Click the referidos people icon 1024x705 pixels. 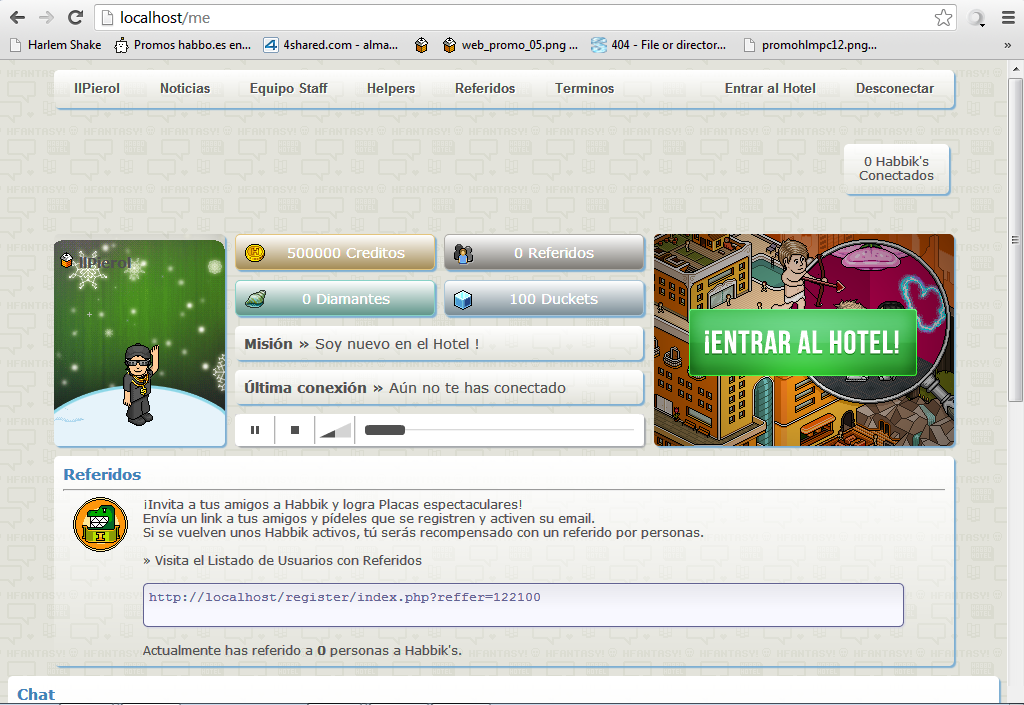click(x=464, y=253)
